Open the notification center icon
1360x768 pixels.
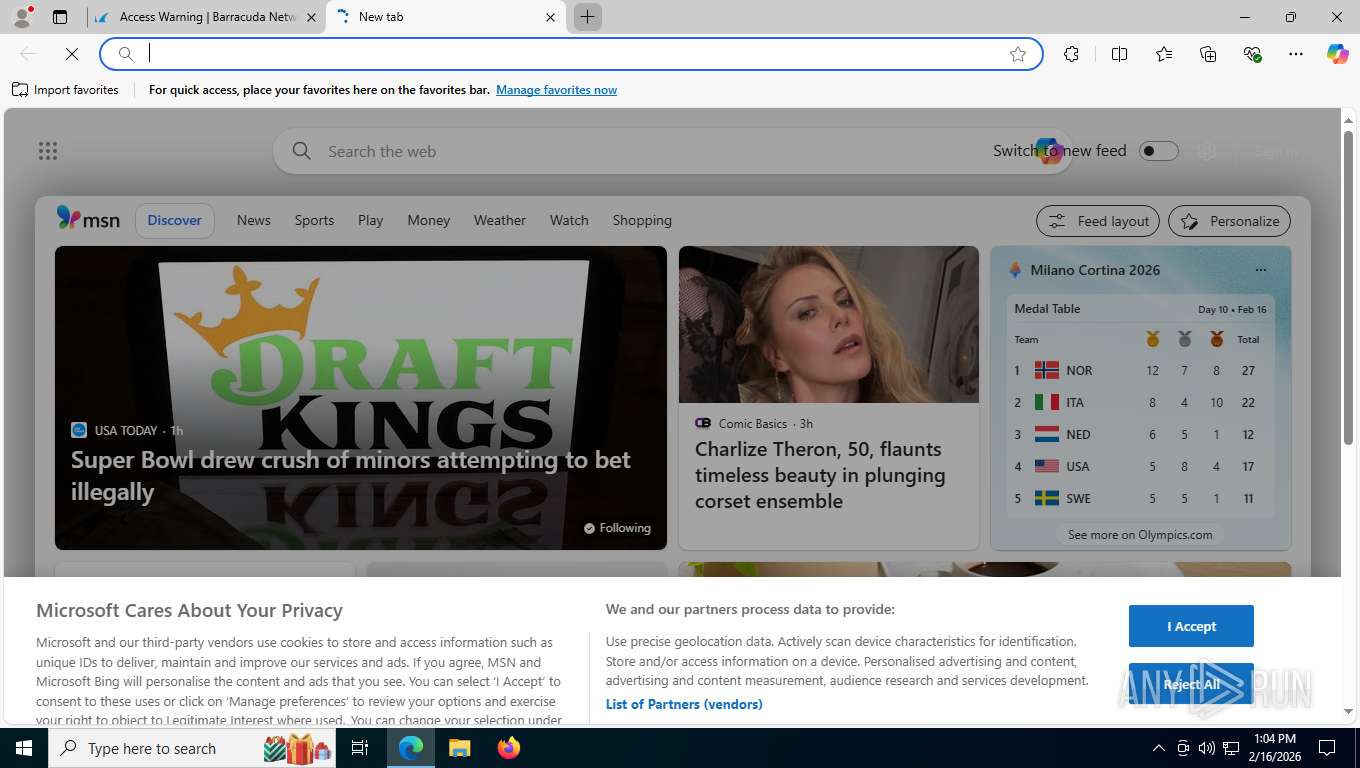[x=1327, y=748]
